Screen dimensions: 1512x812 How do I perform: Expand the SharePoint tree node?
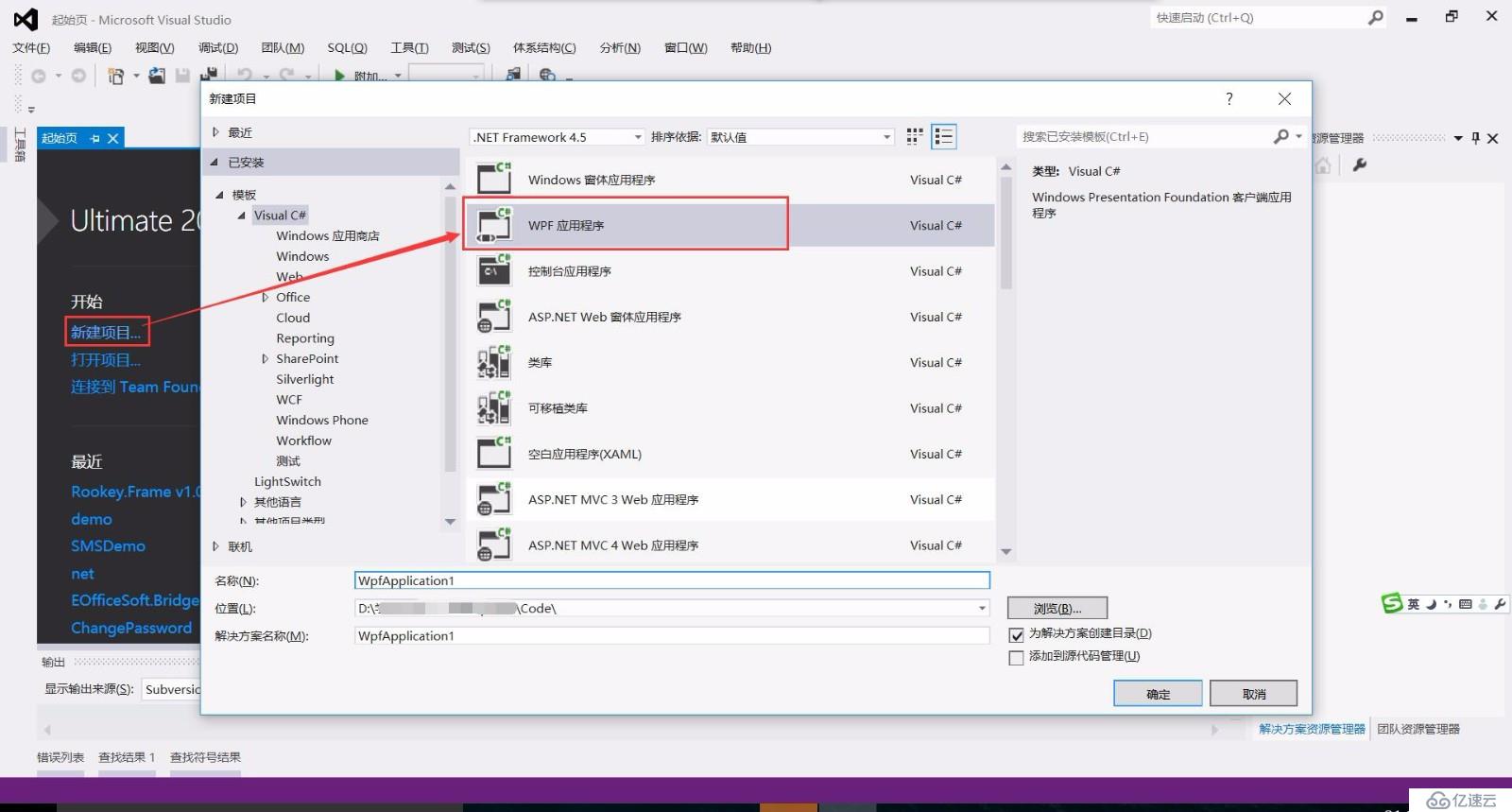266,358
